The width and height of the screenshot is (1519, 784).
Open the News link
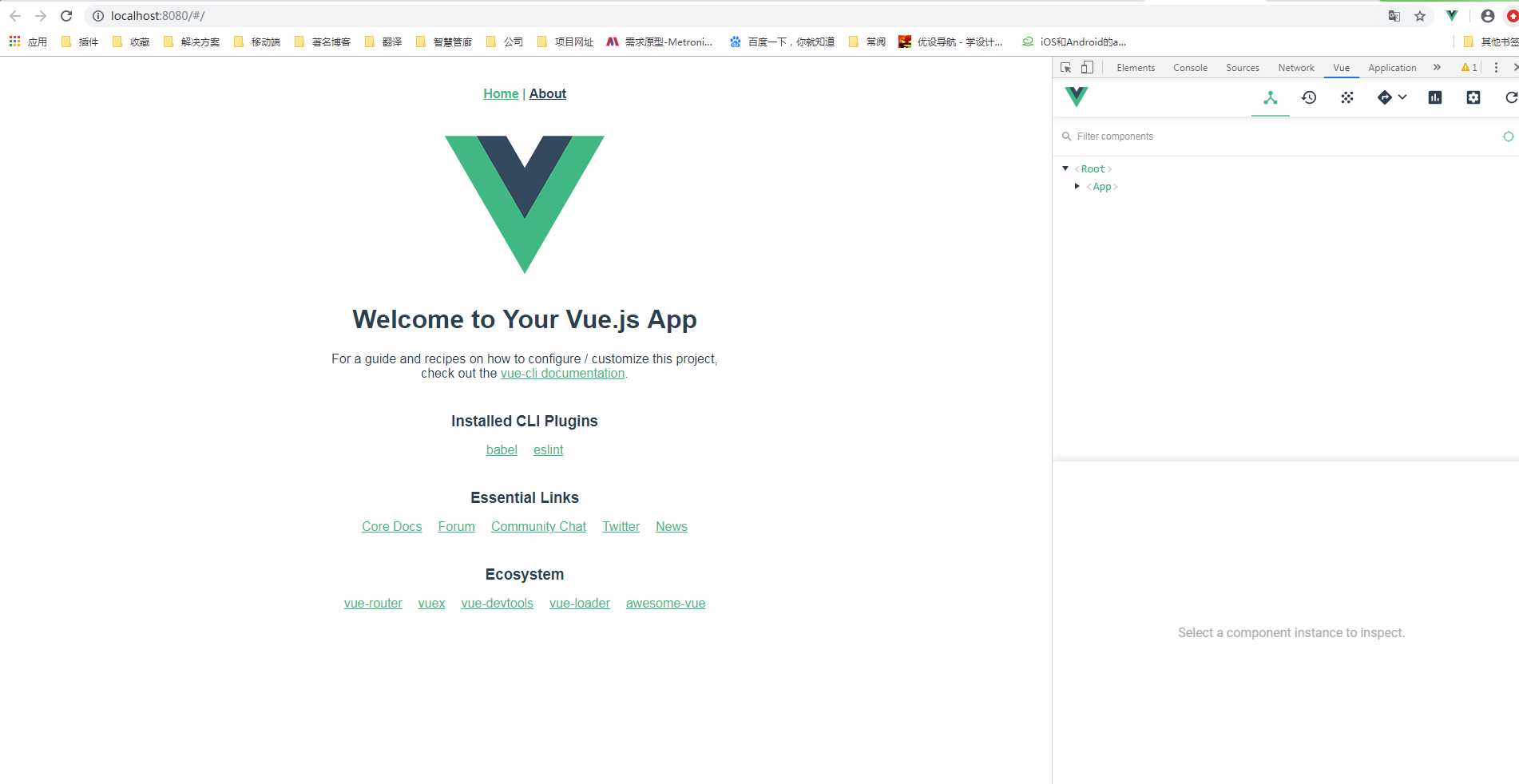click(x=671, y=526)
